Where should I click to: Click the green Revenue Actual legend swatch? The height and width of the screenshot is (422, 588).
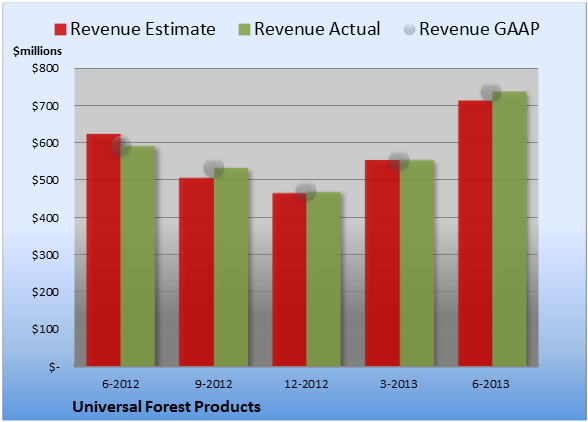pos(244,29)
